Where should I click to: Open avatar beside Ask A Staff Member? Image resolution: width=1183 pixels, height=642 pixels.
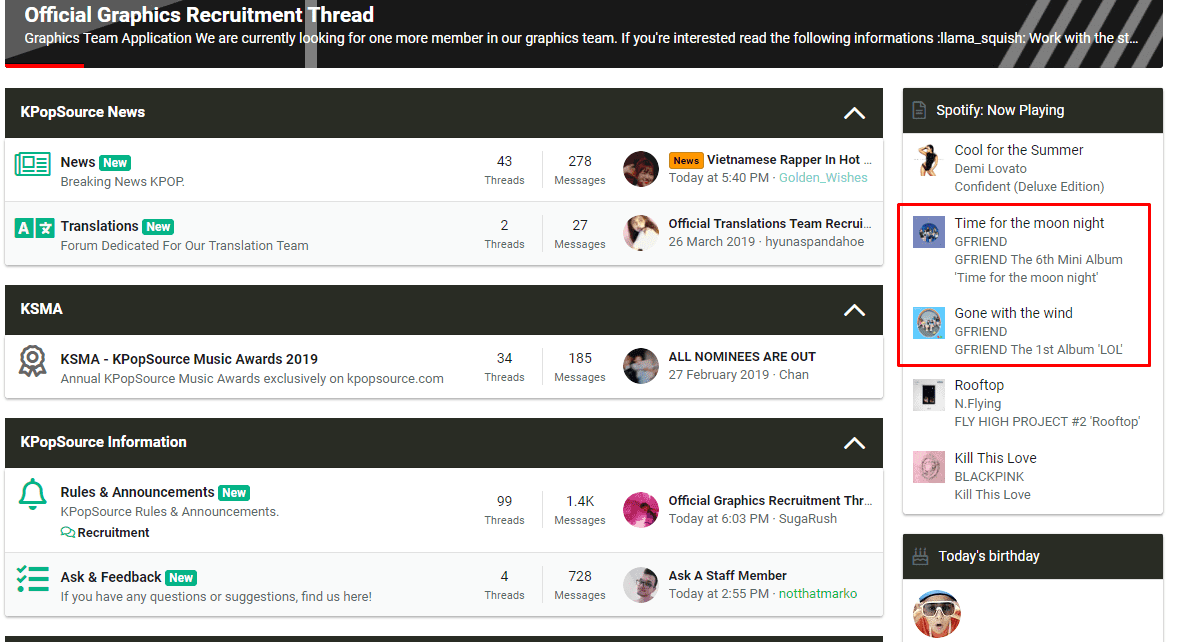point(641,585)
